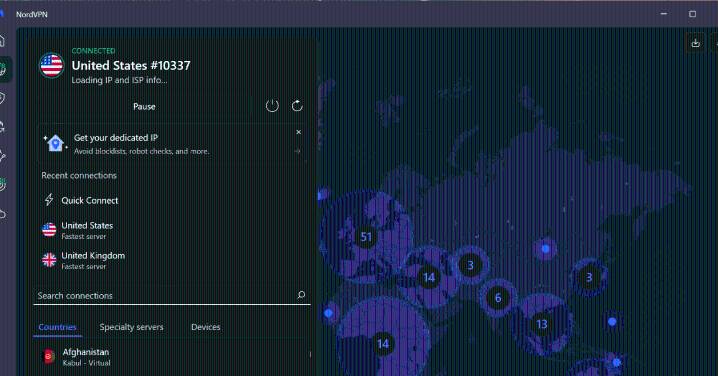The height and width of the screenshot is (376, 718).
Task: Select the 14 cluster over Middle East
Action: click(x=429, y=277)
